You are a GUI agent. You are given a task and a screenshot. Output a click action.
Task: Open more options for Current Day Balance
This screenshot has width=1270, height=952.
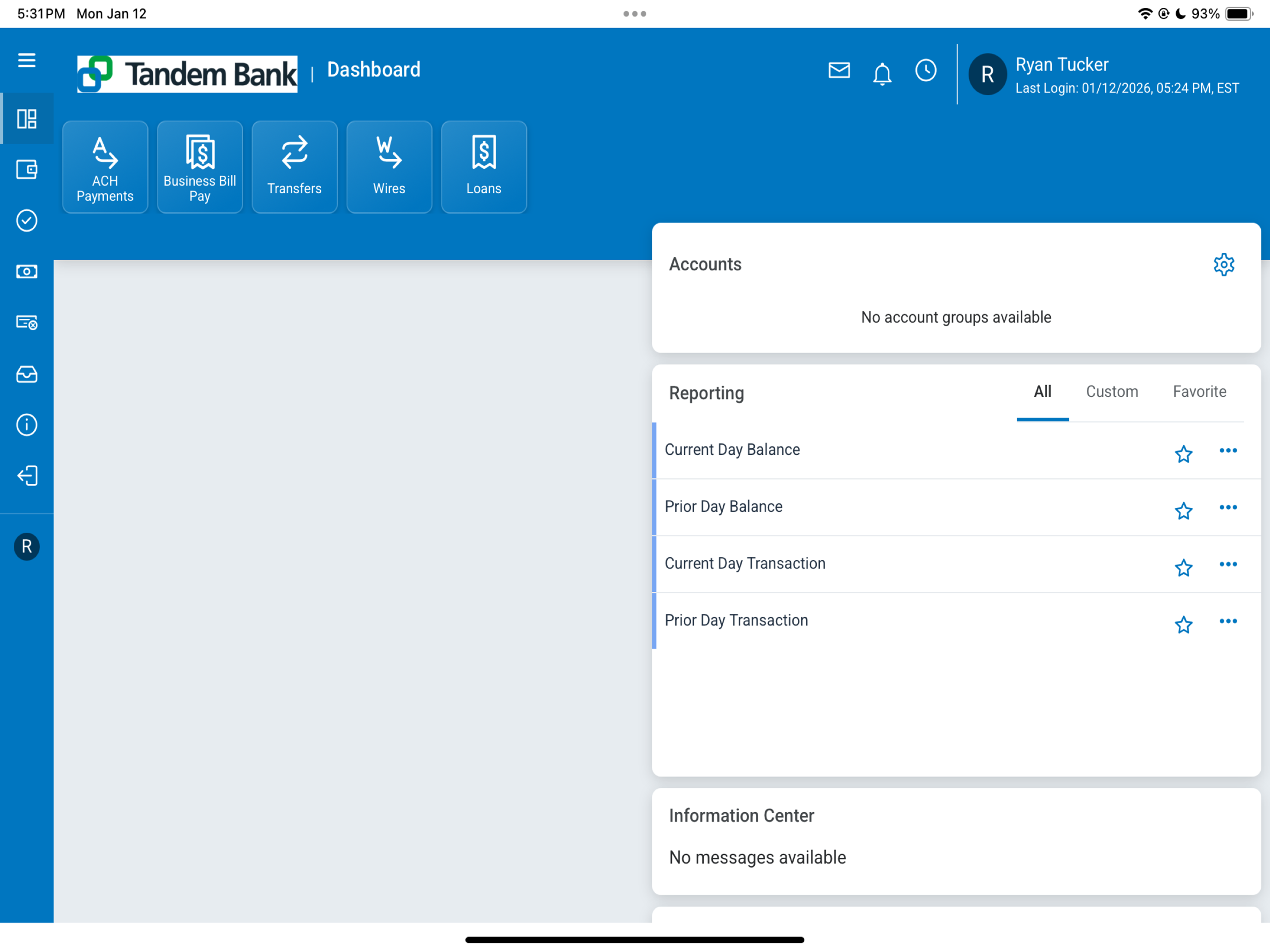tap(1228, 451)
